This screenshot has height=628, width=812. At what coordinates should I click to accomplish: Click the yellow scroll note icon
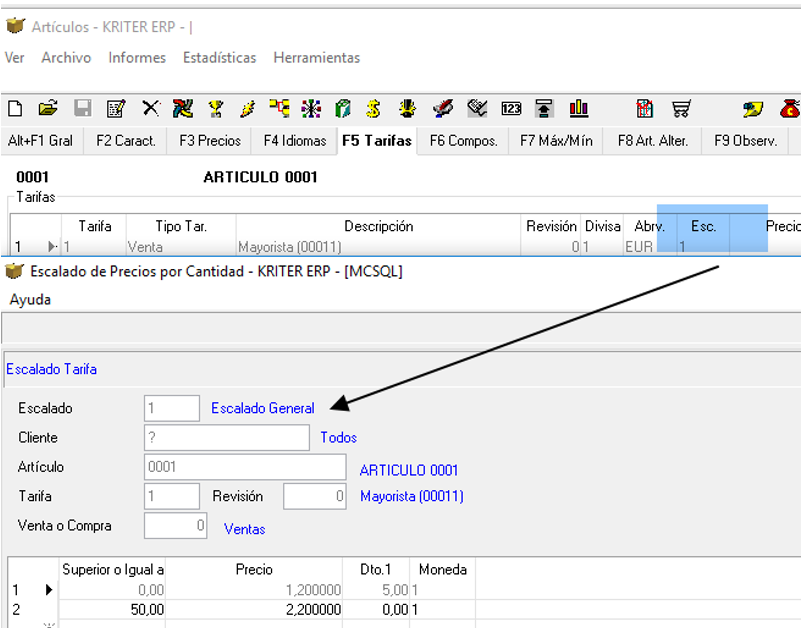[752, 109]
